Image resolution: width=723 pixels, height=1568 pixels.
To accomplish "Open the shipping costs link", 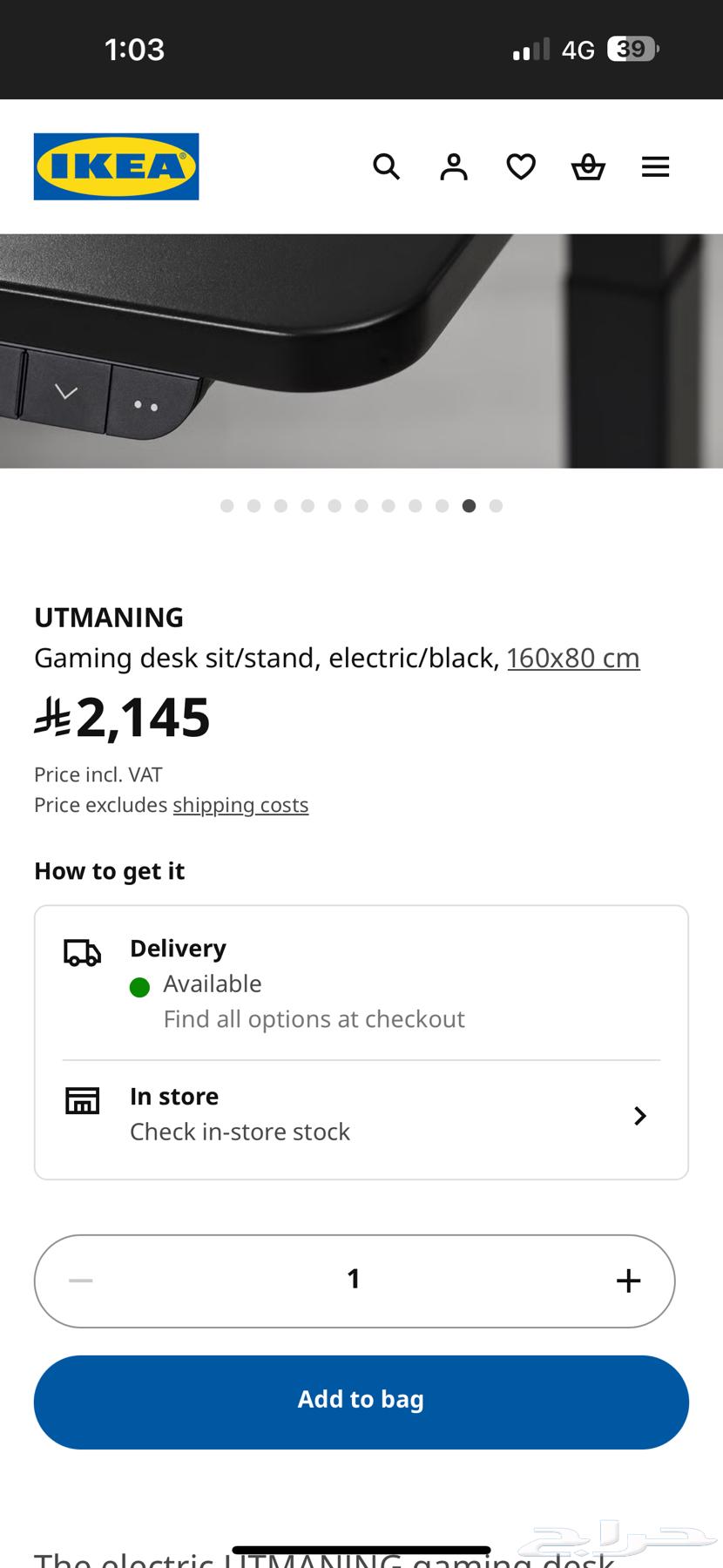I will point(240,805).
